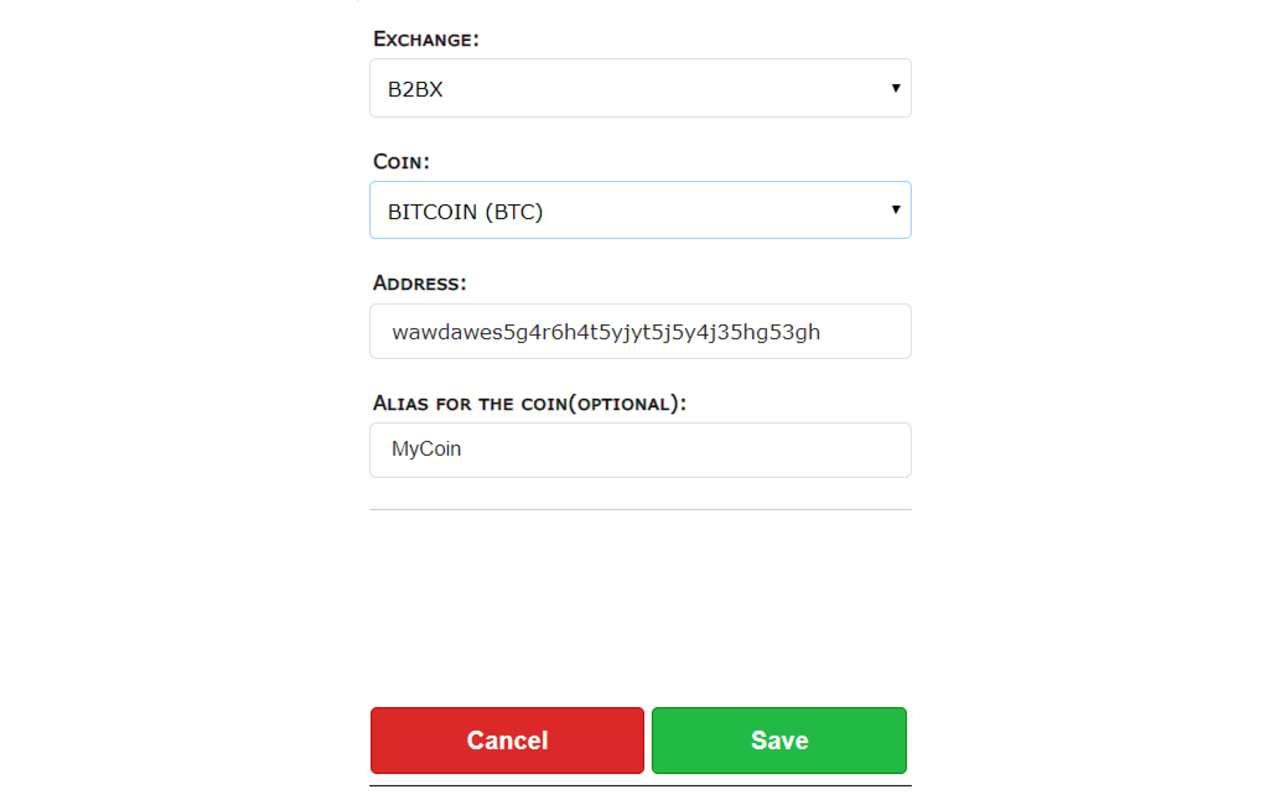
Task: Click the Exchange field label
Action: tap(426, 39)
